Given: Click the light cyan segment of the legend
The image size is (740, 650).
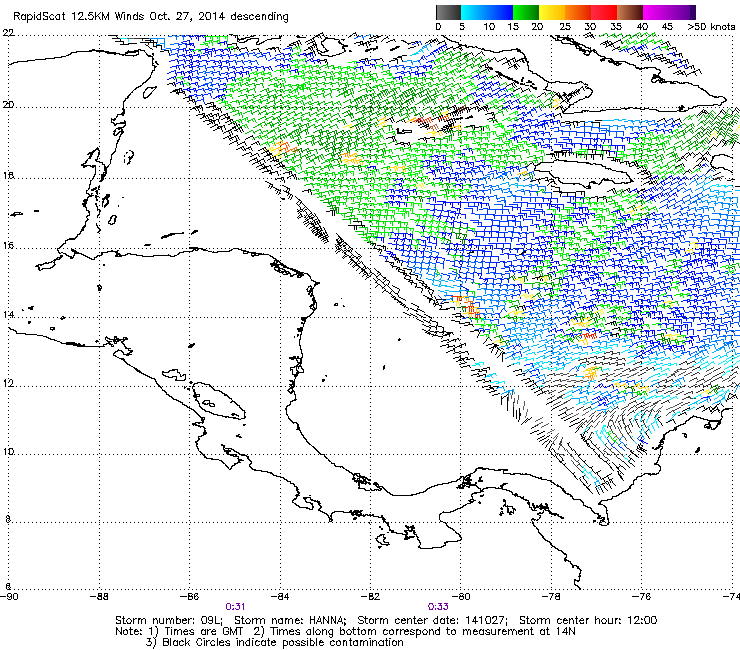Looking at the screenshot, I should 474,12.
